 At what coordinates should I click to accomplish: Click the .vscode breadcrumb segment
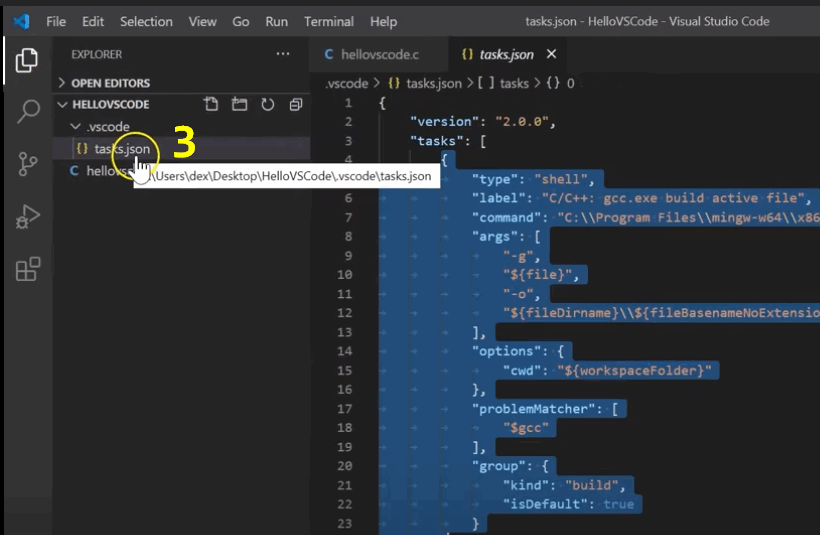click(347, 83)
